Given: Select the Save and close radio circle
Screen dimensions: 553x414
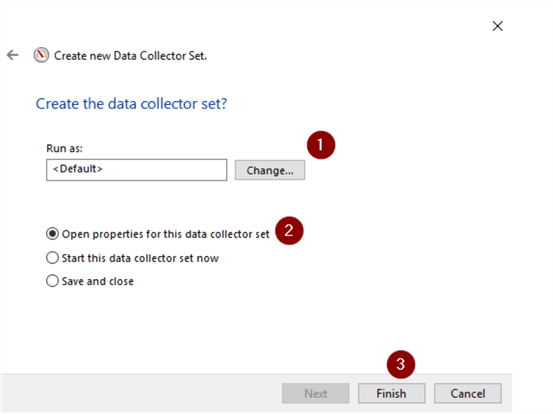Looking at the screenshot, I should click(x=52, y=281).
